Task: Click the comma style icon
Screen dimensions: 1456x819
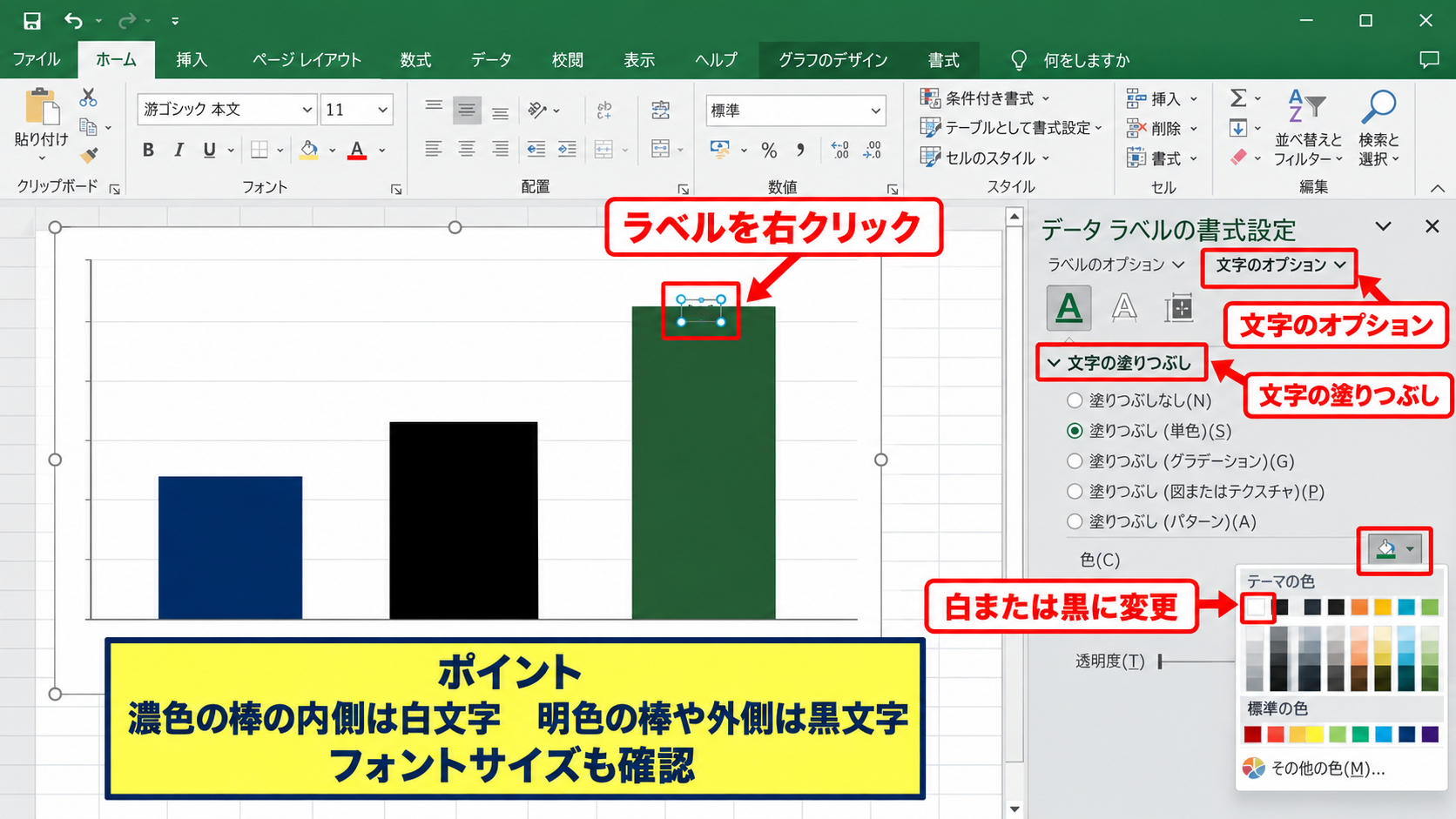Action: (x=800, y=150)
